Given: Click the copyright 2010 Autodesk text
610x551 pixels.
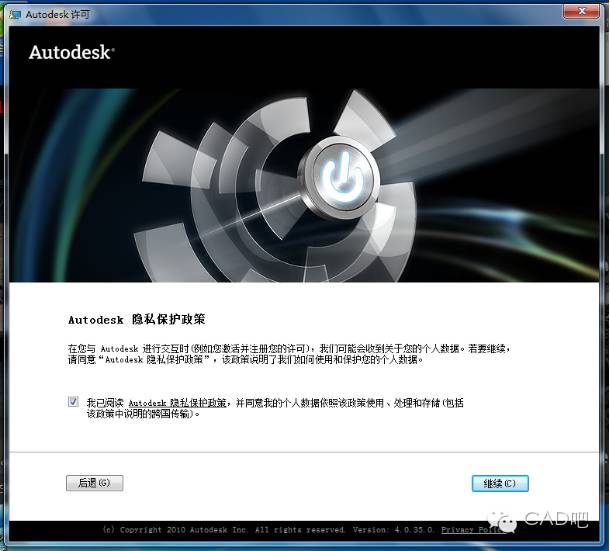Looking at the screenshot, I should 223,530.
